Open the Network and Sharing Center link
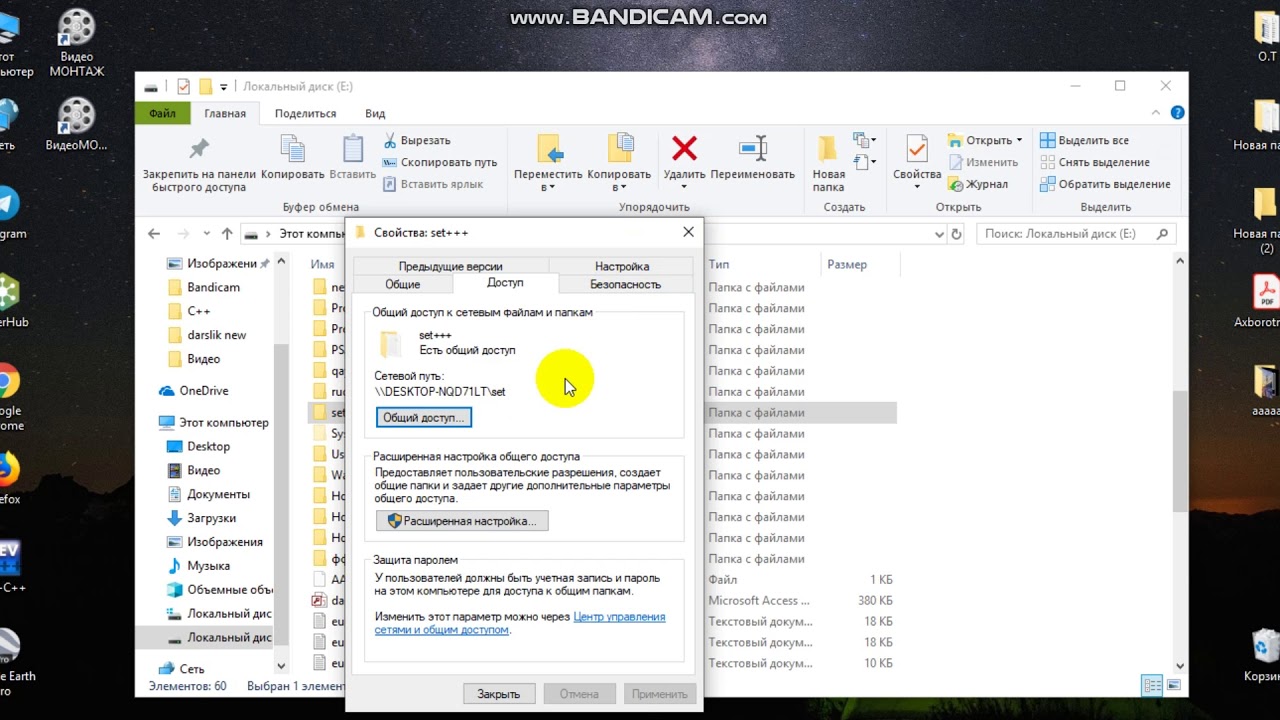Screen dimensions: 1280x720 (x=520, y=623)
